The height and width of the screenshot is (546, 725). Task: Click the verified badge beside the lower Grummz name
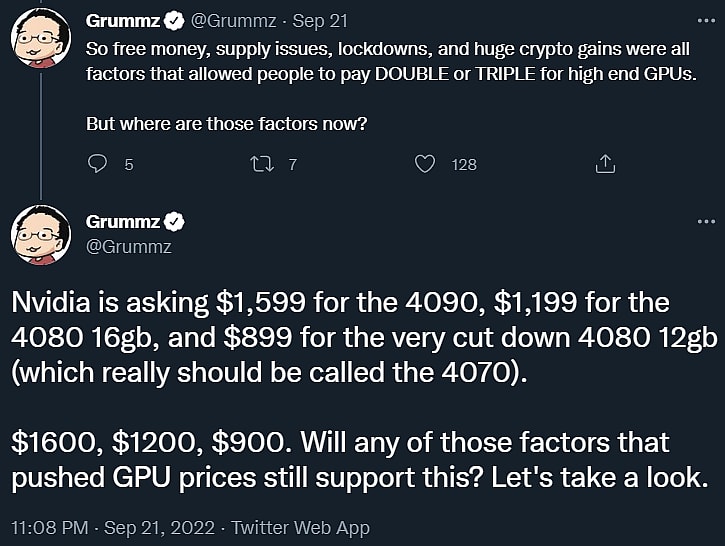[x=173, y=222]
